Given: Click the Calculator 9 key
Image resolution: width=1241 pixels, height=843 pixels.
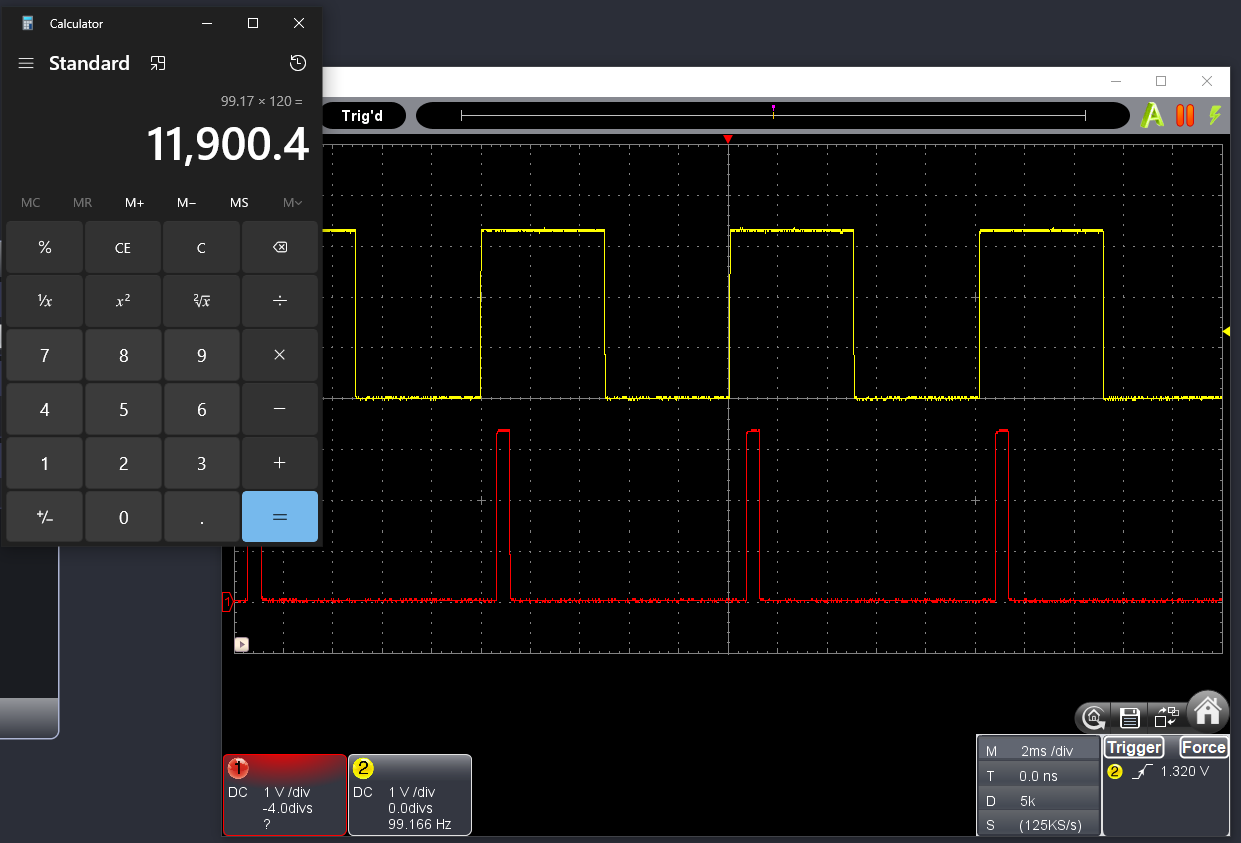Looking at the screenshot, I should pos(201,355).
